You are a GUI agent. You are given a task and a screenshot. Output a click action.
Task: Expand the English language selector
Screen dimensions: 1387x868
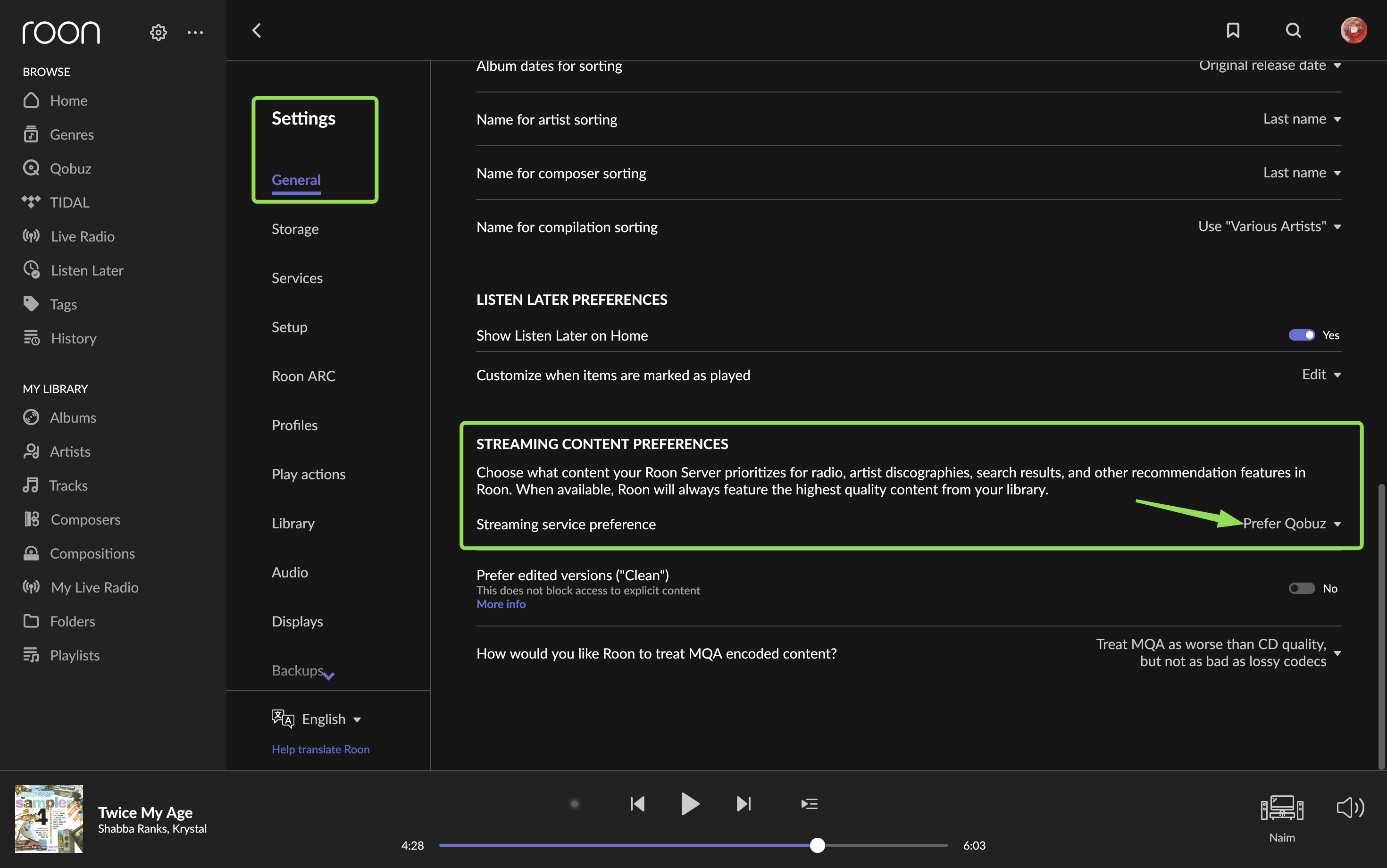(x=325, y=718)
